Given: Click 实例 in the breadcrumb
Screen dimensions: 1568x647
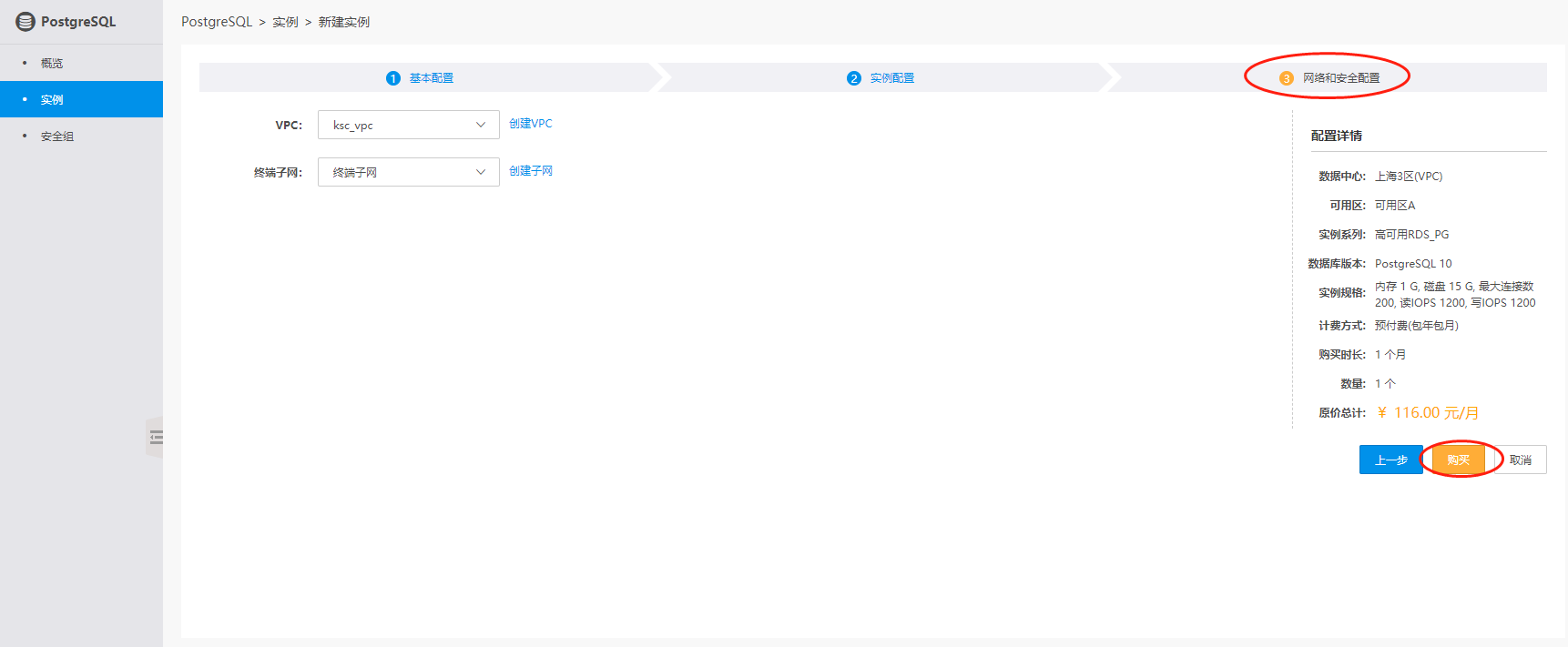Looking at the screenshot, I should click(286, 22).
